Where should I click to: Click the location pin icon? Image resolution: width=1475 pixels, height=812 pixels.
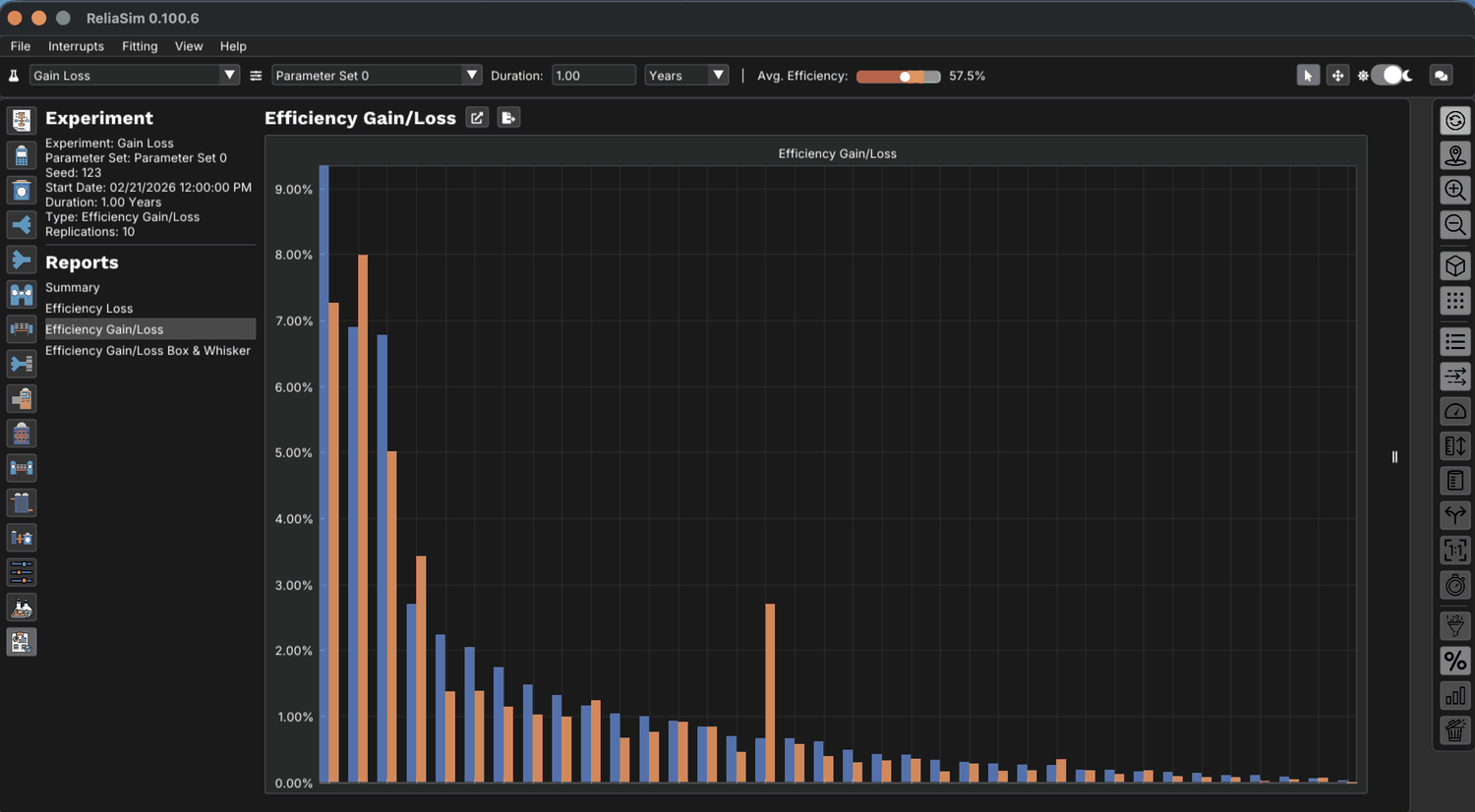click(x=1455, y=155)
